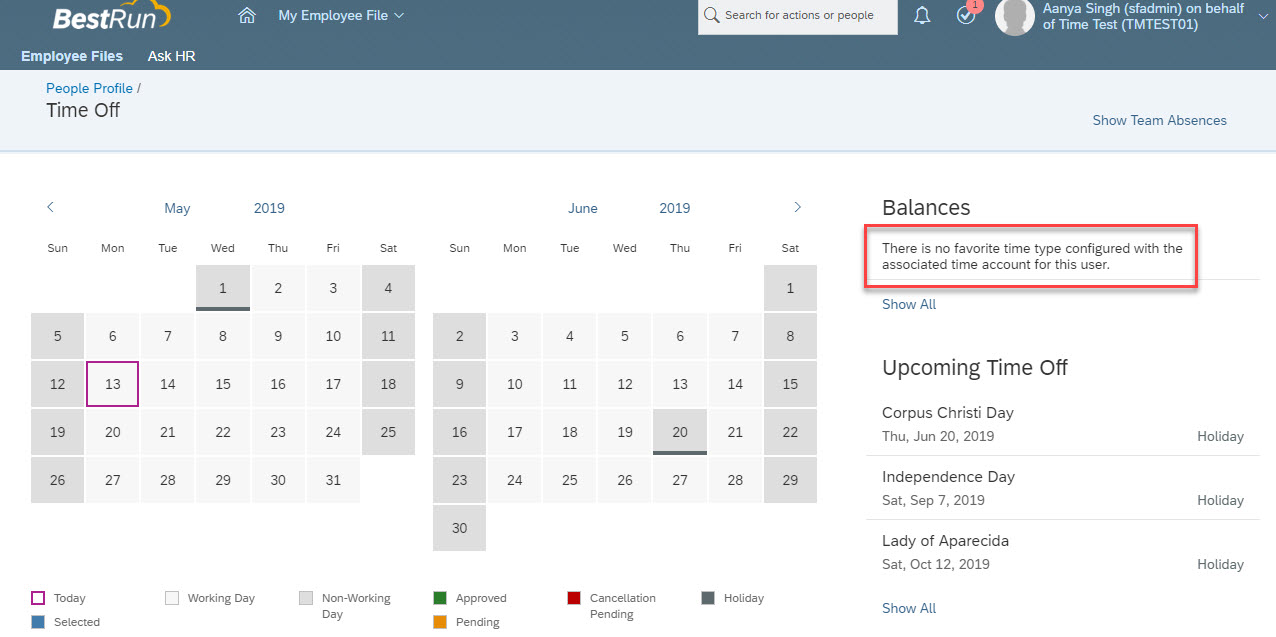Switch to Employee Files tab
The image size is (1276, 637).
[x=72, y=56]
